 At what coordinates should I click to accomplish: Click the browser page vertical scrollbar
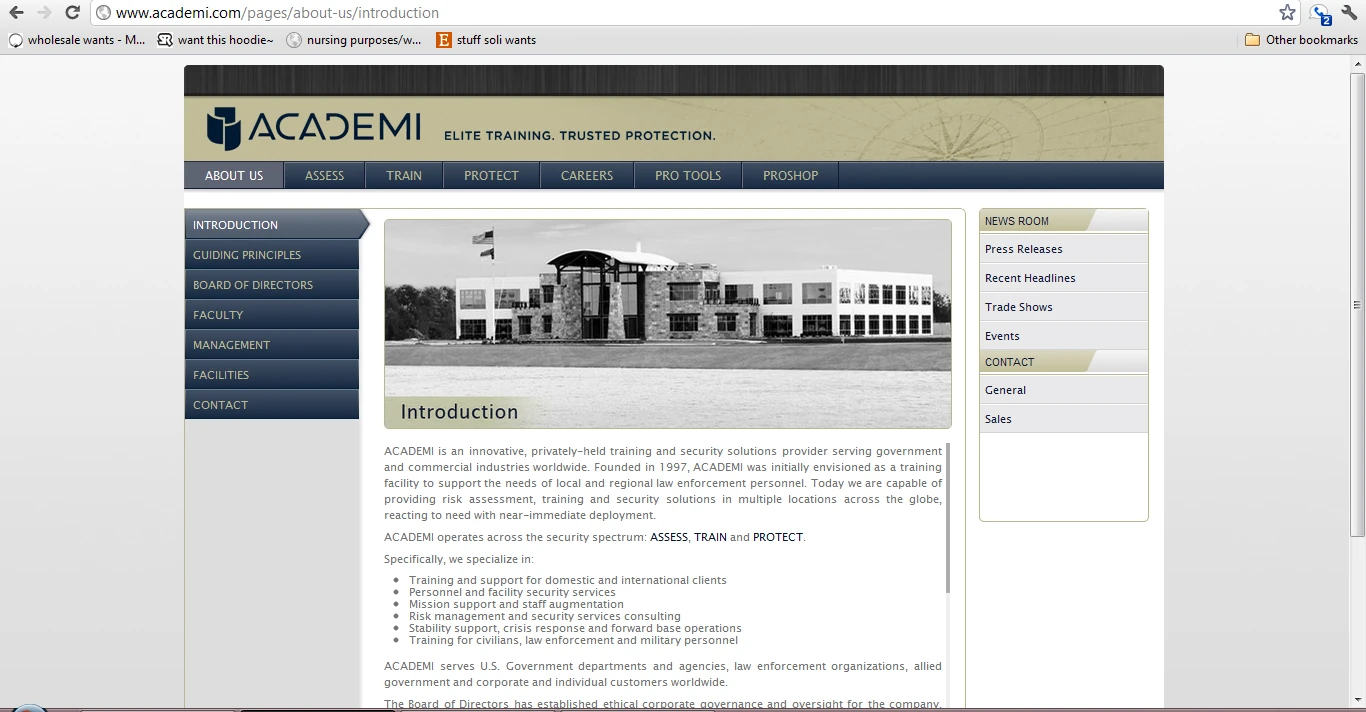(x=1357, y=304)
